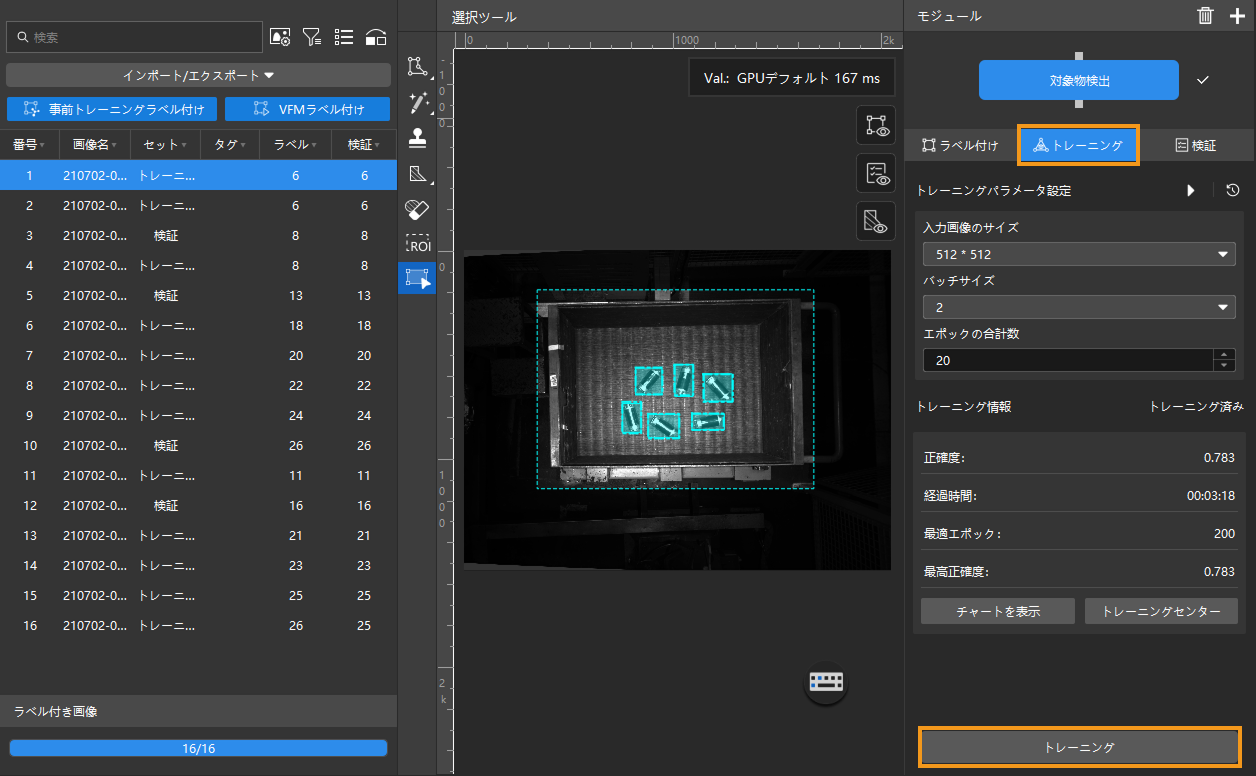Pick the eraser tool
1256x776 pixels.
point(417,209)
